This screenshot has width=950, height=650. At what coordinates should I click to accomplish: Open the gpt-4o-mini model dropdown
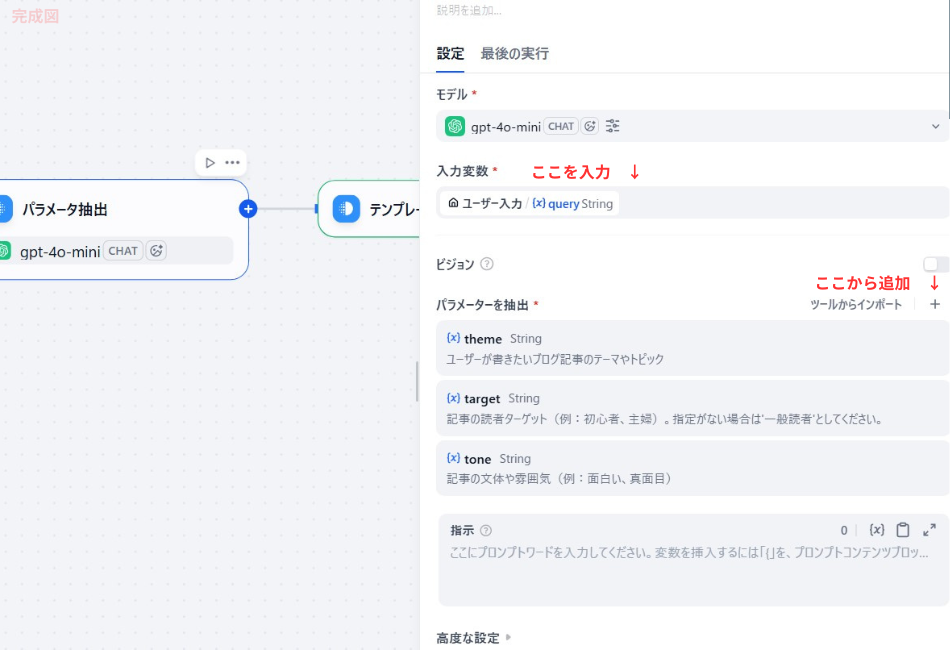(936, 126)
